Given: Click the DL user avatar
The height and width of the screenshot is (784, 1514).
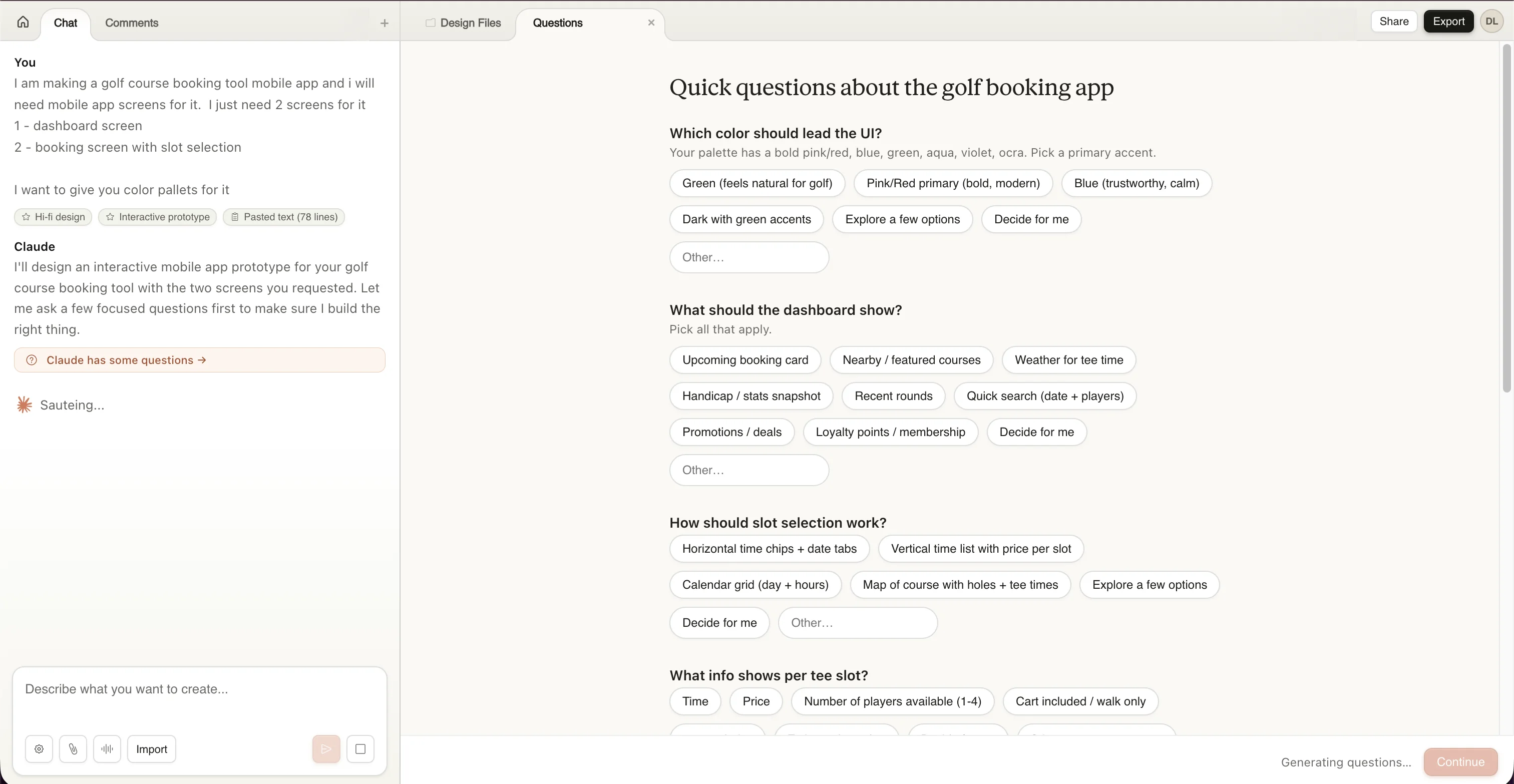Looking at the screenshot, I should click(x=1492, y=21).
